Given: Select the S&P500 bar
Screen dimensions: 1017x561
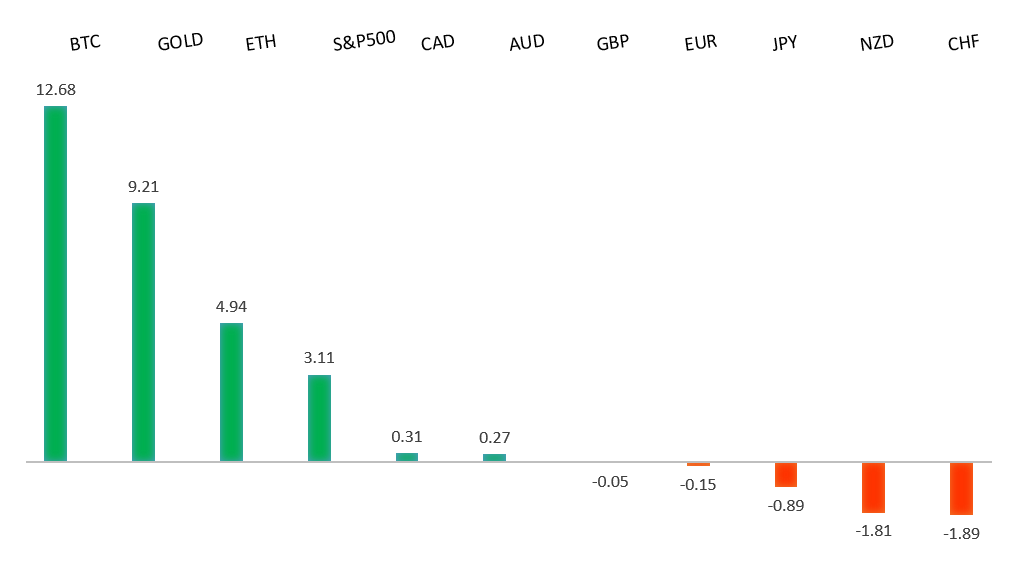Looking at the screenshot, I should [x=319, y=418].
